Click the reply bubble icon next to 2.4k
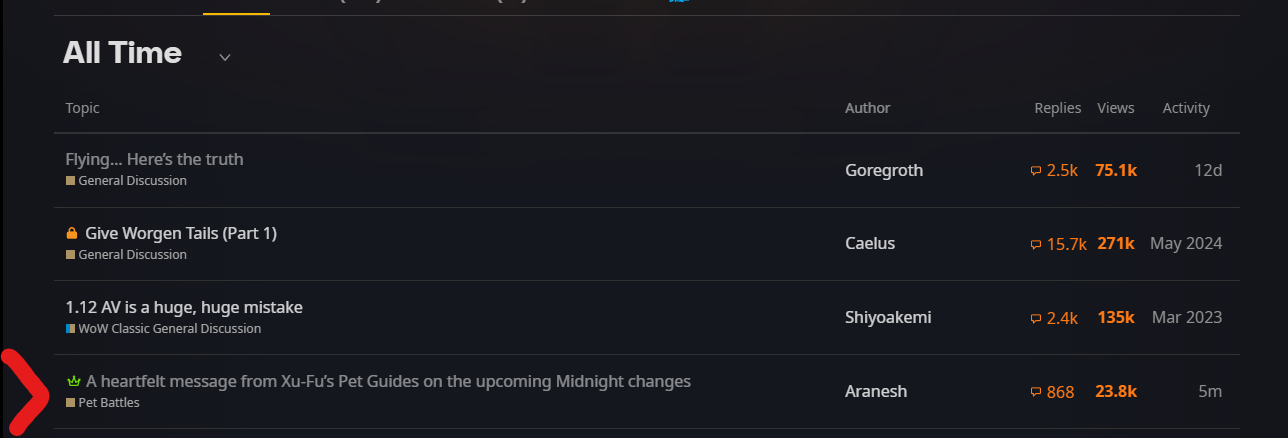Screen dimensions: 1288x438 coord(1036,319)
